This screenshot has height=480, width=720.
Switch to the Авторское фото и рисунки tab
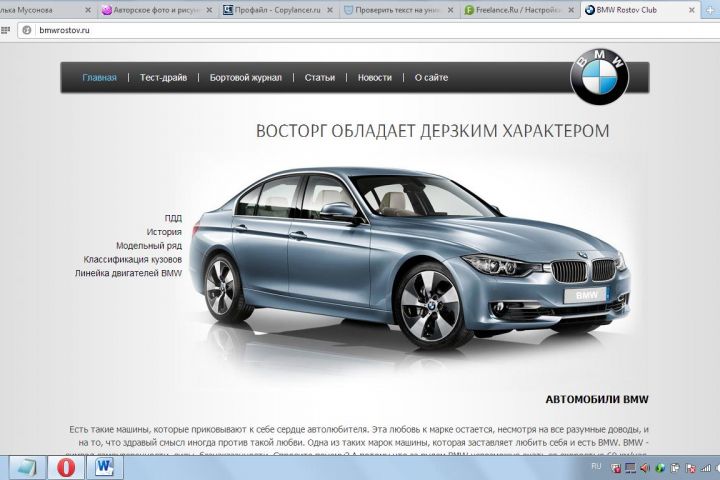[156, 10]
